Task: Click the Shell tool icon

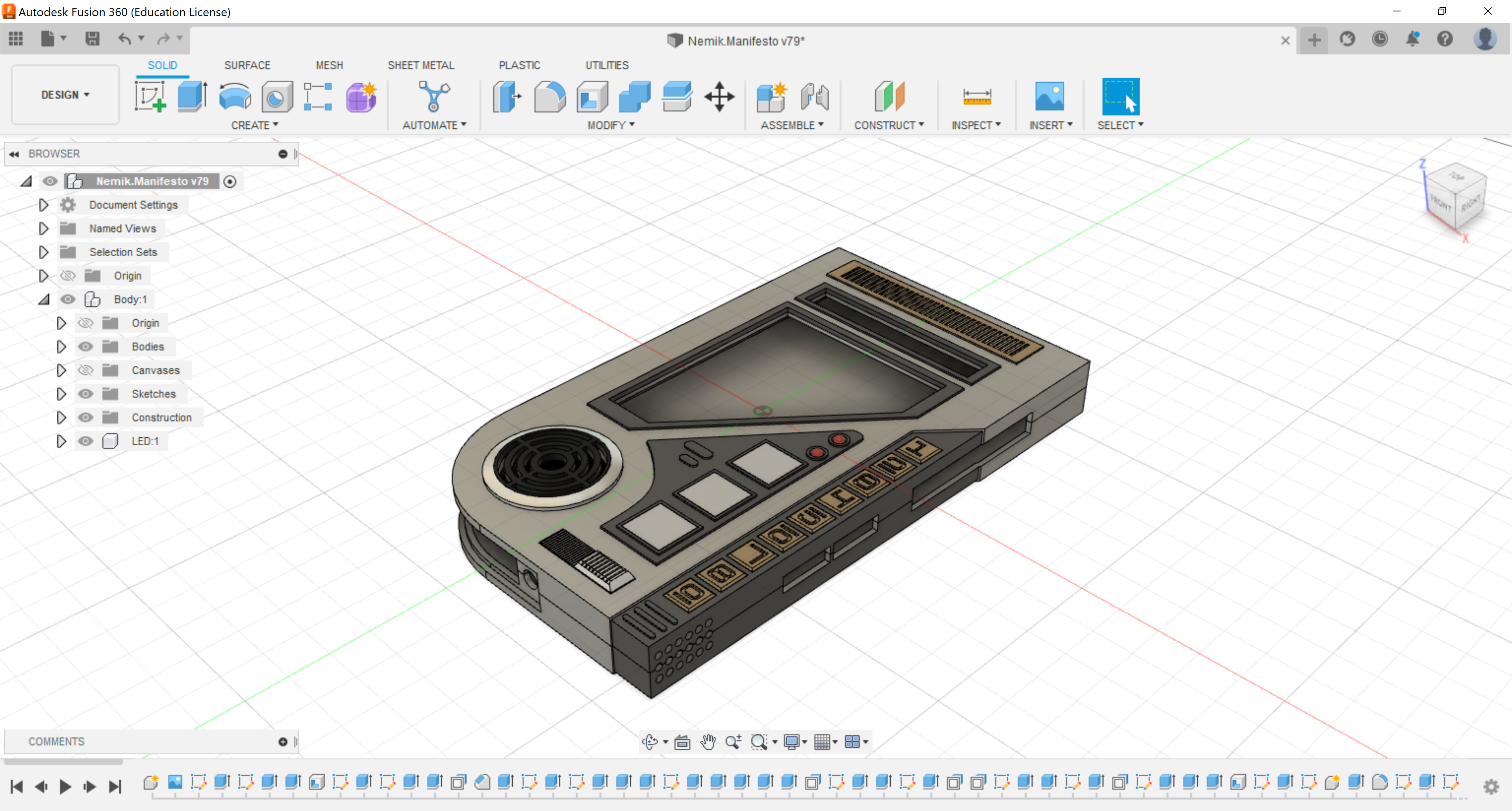Action: click(x=592, y=96)
